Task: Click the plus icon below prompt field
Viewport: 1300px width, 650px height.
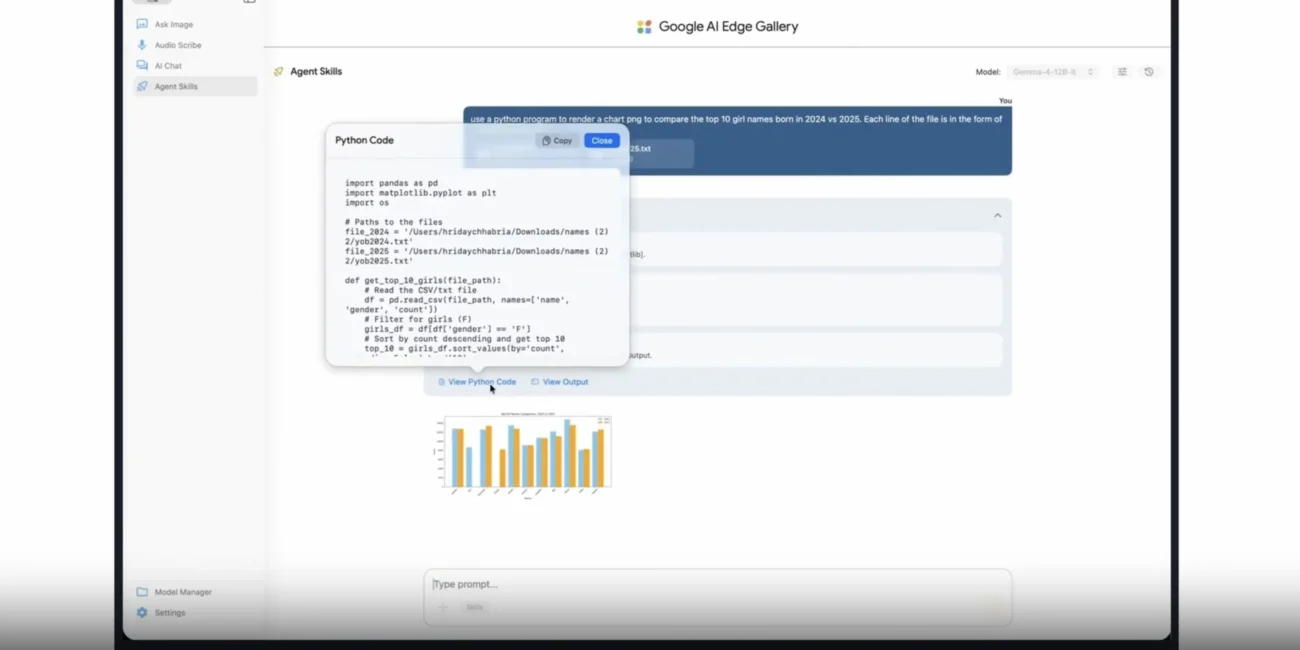Action: click(x=443, y=607)
